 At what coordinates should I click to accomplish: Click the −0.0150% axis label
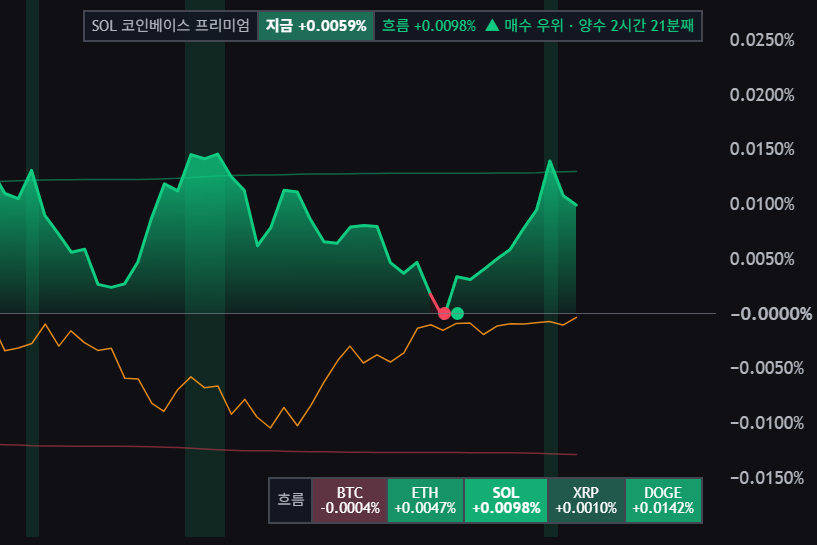click(767, 478)
